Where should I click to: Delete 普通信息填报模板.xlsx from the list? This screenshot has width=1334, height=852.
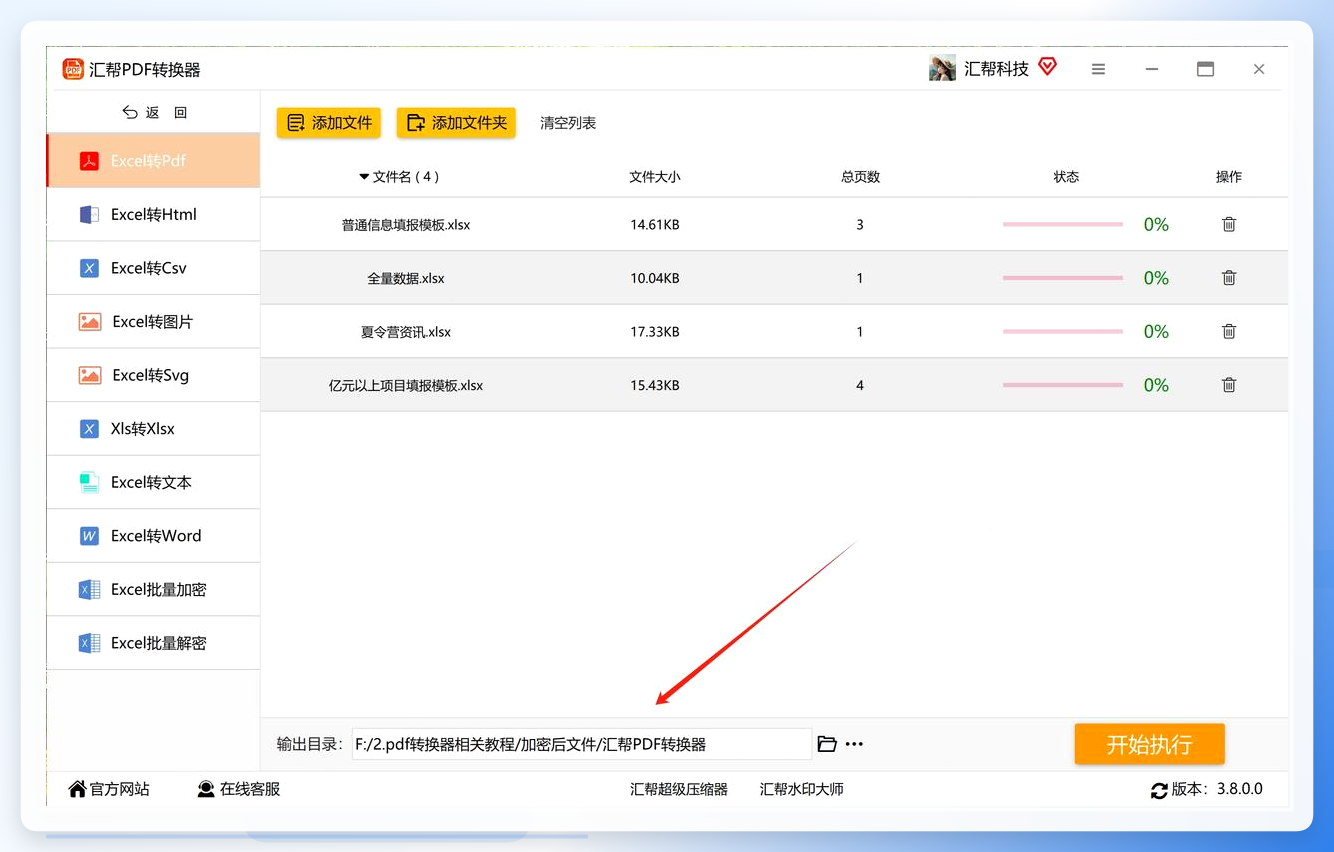(x=1229, y=225)
